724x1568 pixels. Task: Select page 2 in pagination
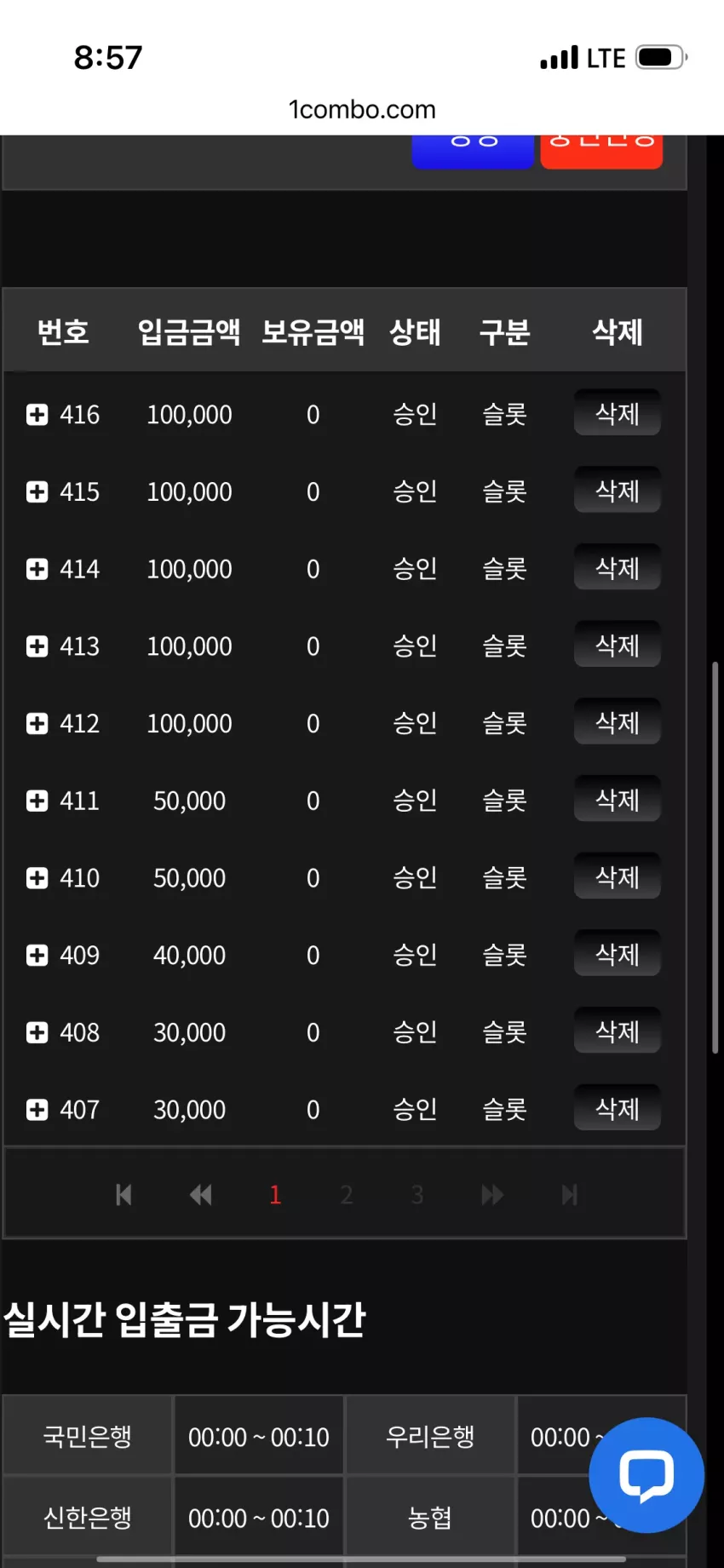point(347,1195)
